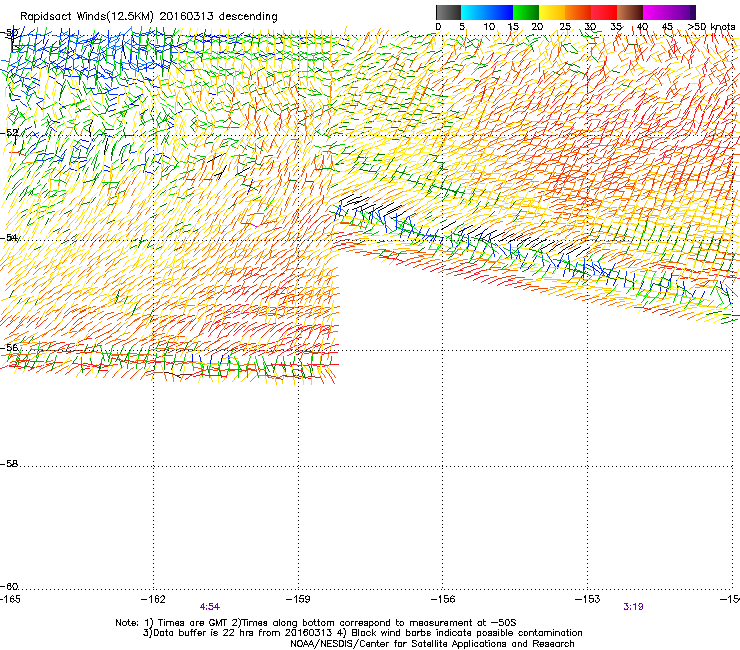Click the 'Times are GMT' note line
Screen dimensions: 740x650
point(316,623)
